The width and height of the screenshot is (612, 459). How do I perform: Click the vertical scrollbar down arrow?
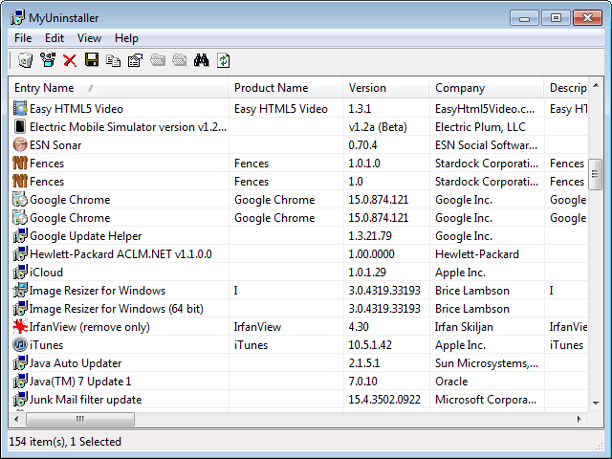coord(596,403)
